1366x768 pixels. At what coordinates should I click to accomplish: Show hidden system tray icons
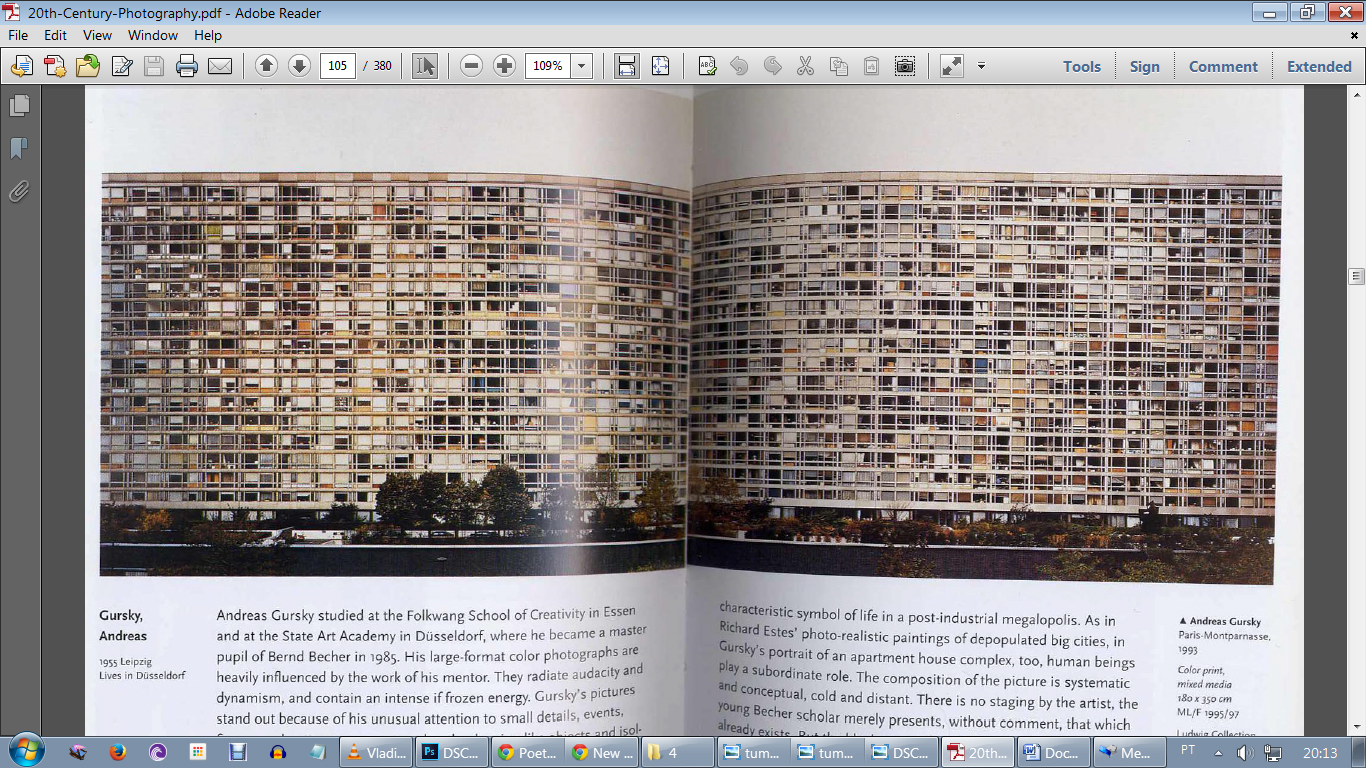[1218, 752]
